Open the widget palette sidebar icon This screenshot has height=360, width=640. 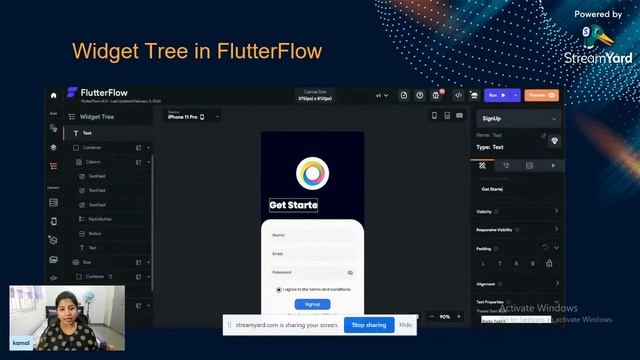click(x=53, y=128)
